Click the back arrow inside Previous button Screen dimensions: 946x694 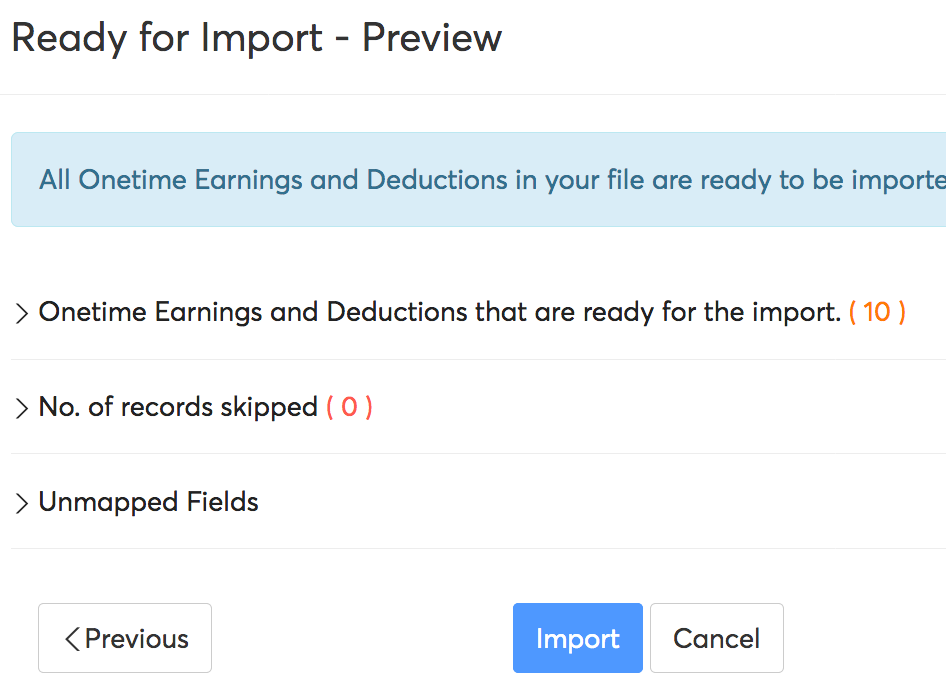coord(71,638)
